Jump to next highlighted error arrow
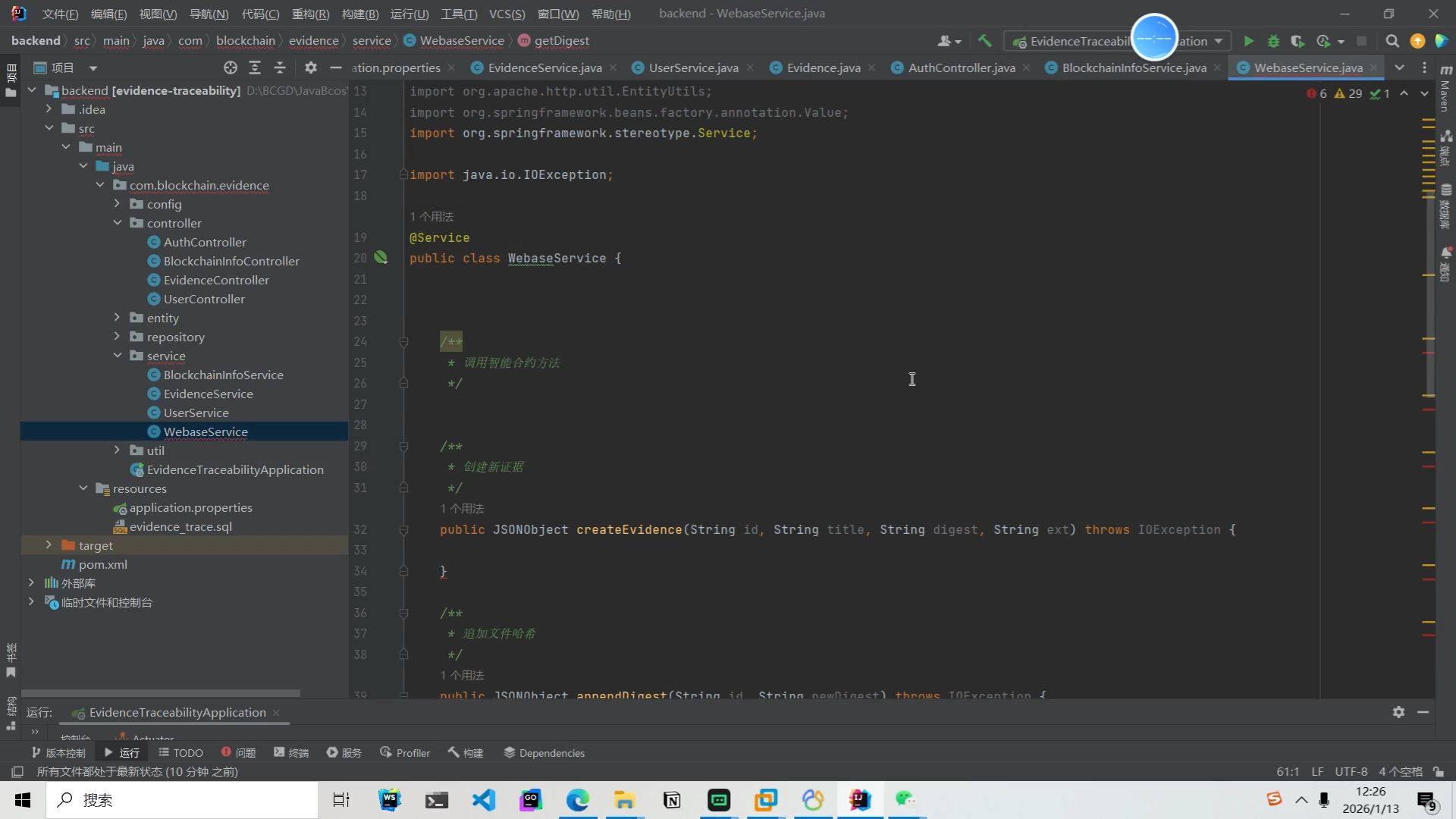1456x819 pixels. tap(1424, 93)
